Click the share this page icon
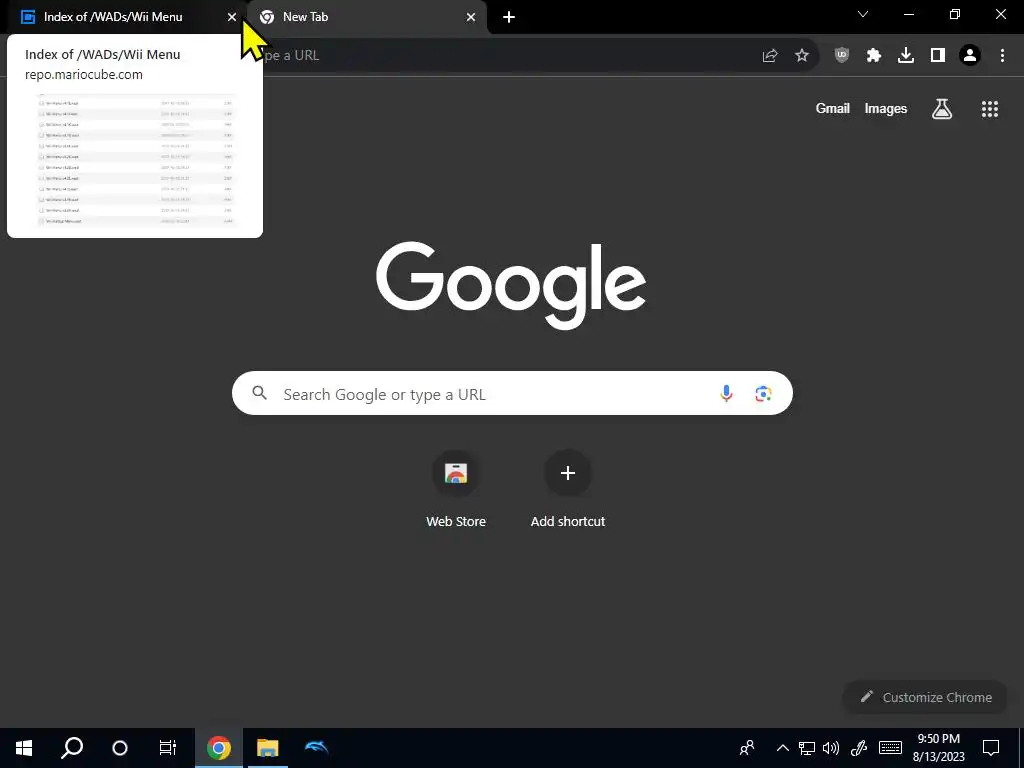The image size is (1024, 768). (x=770, y=56)
